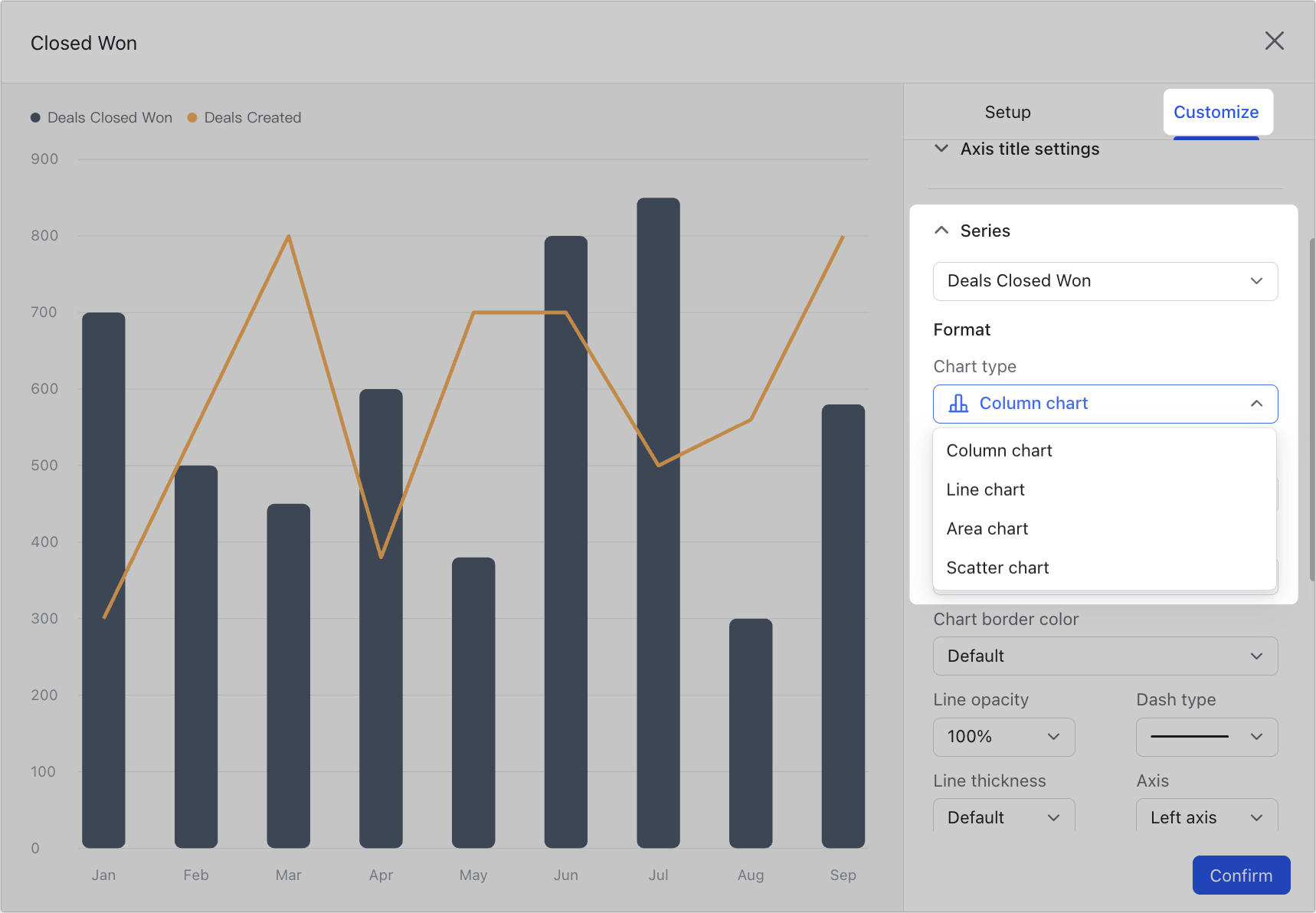Toggle Deals Created legend dot
This screenshot has width=1316, height=913.
(192, 118)
